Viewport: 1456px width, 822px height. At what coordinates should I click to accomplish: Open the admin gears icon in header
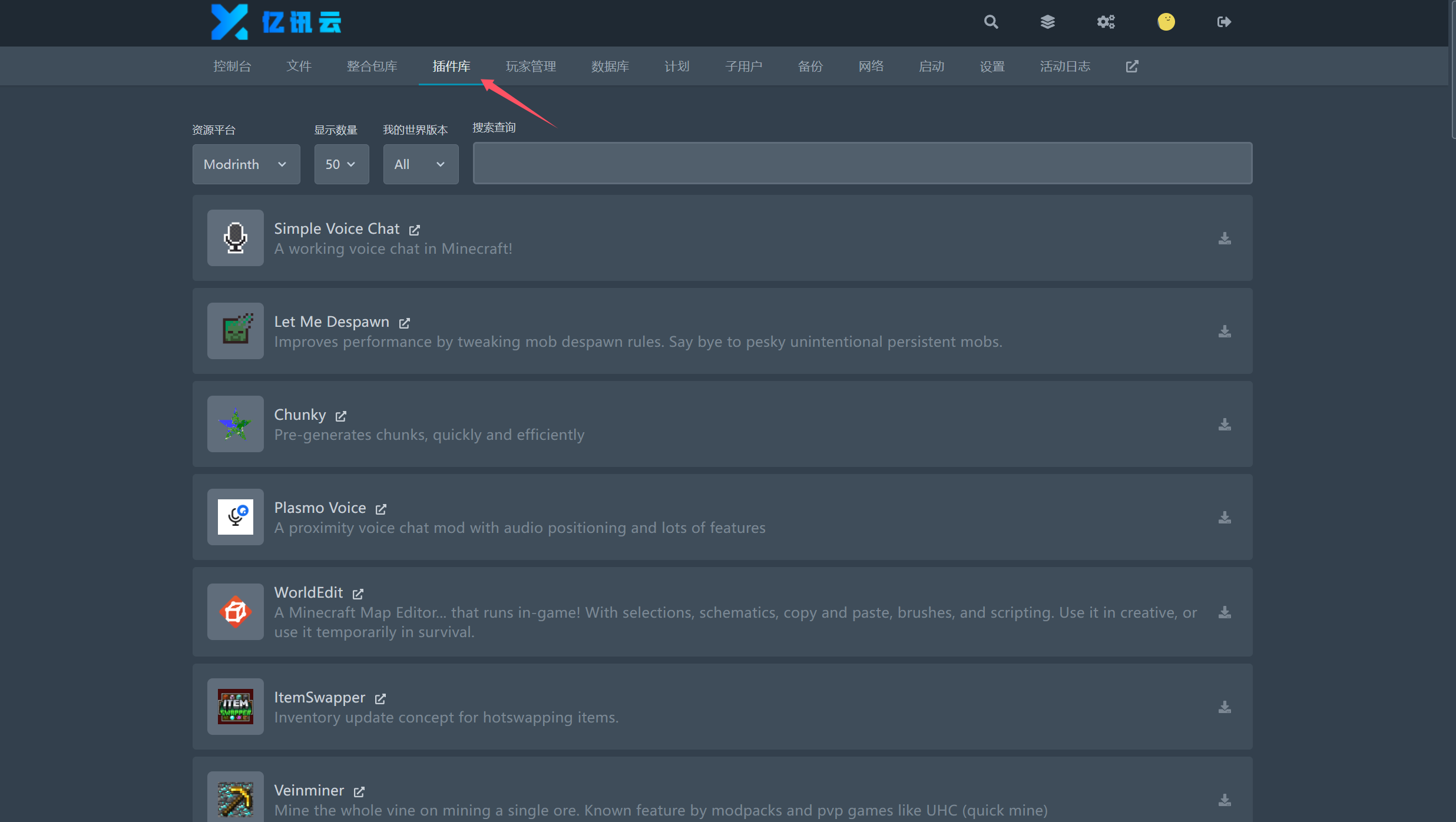coord(1106,22)
